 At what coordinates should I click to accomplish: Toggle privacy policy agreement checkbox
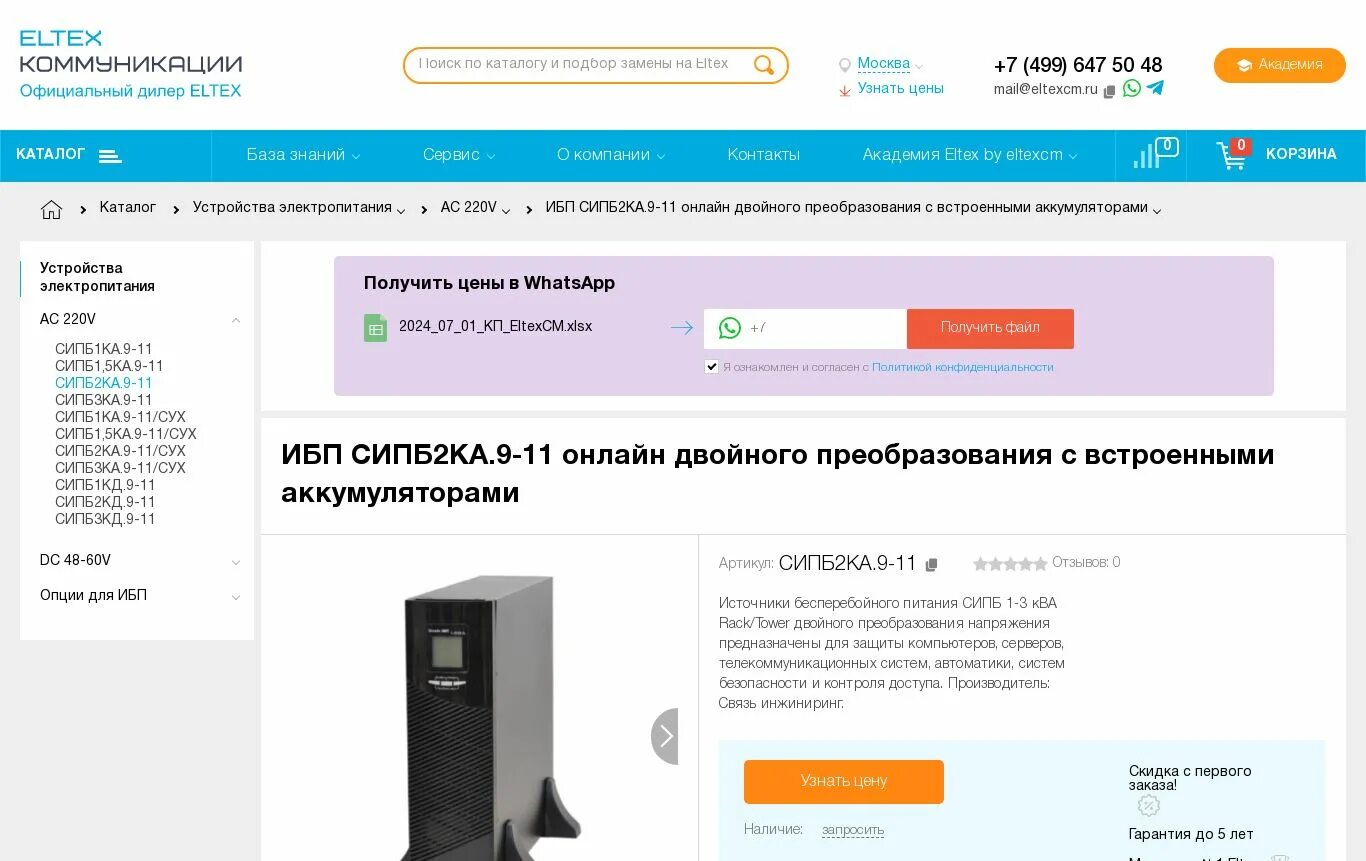(x=712, y=367)
